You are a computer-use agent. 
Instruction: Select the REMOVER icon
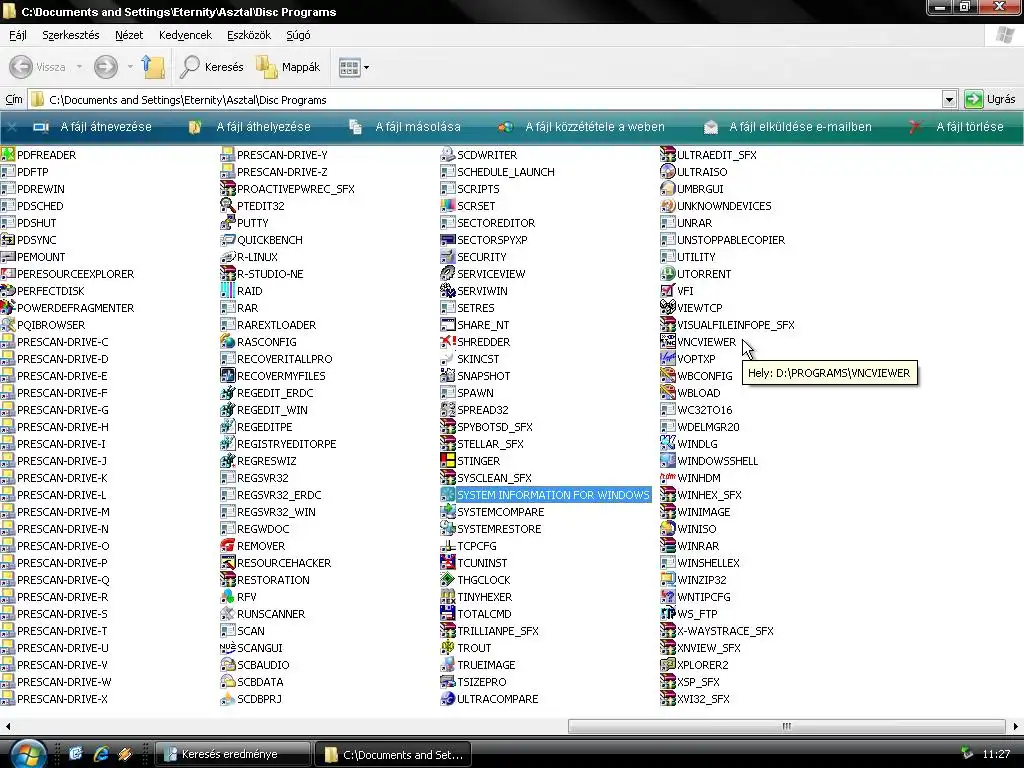(x=227, y=545)
